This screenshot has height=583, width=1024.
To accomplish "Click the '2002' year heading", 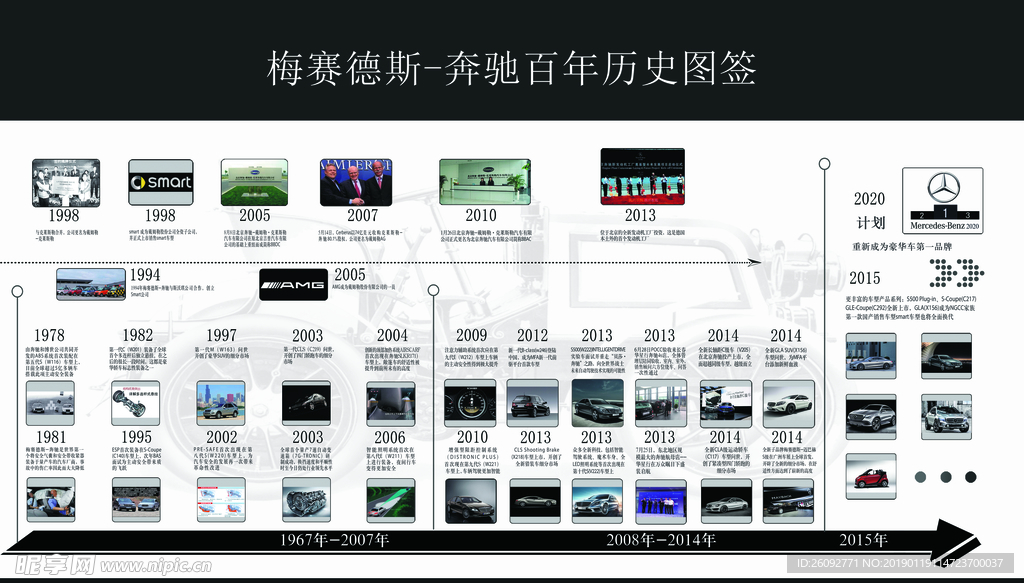I will 222,437.
